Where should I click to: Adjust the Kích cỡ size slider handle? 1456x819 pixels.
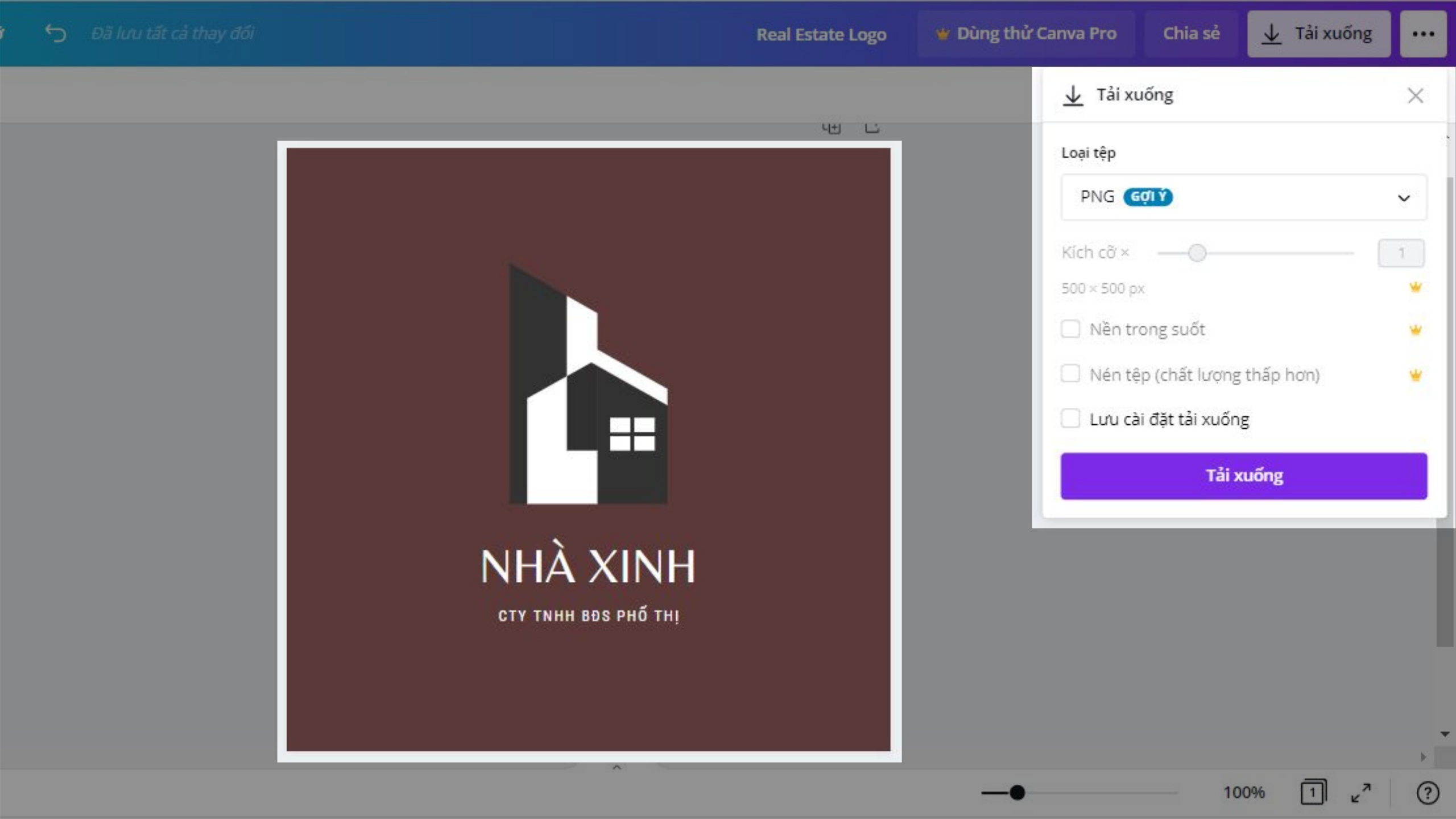click(x=1197, y=253)
